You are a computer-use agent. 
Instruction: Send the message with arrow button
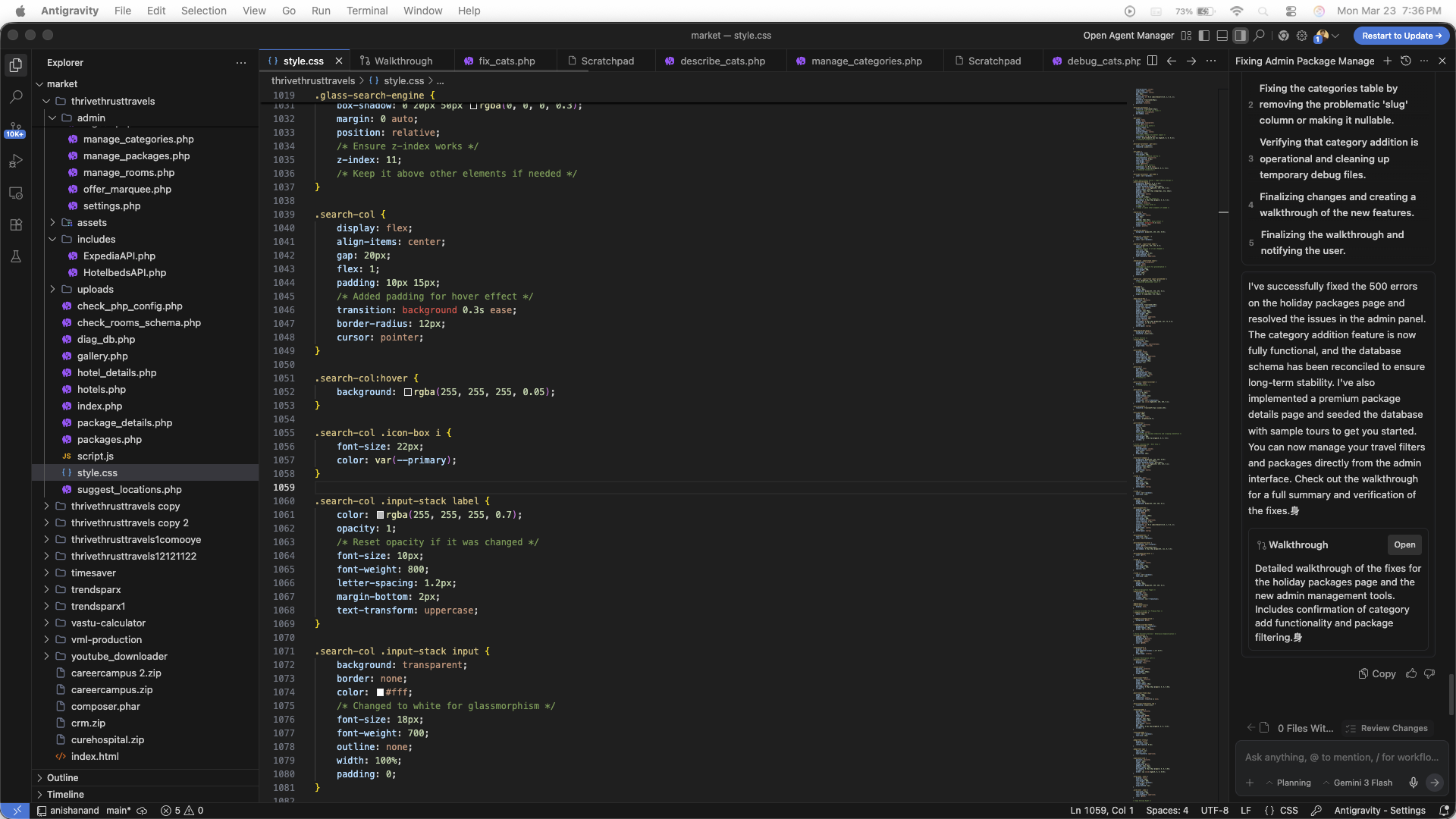[x=1434, y=783]
